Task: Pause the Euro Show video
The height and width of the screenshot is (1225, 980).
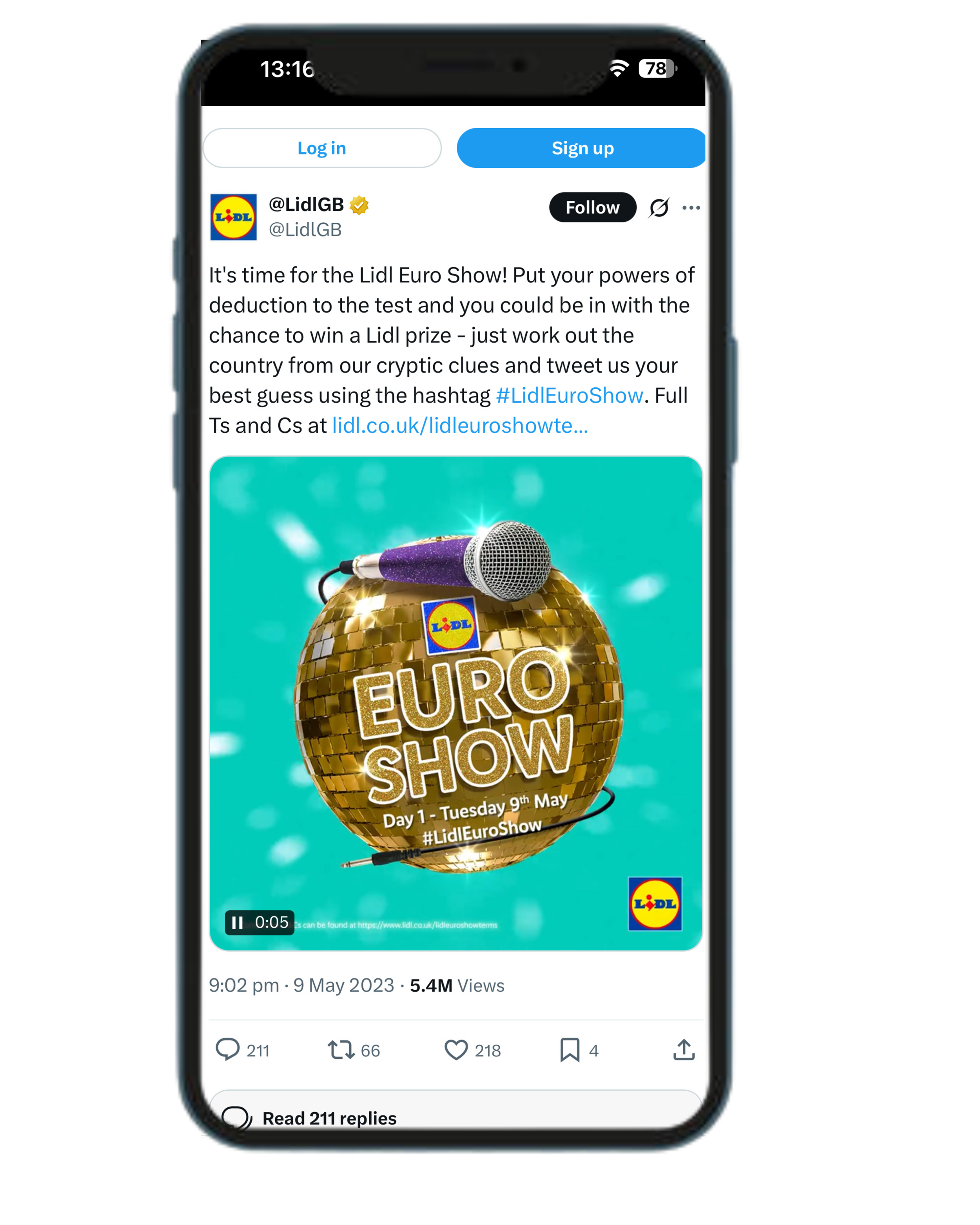Action: [238, 922]
